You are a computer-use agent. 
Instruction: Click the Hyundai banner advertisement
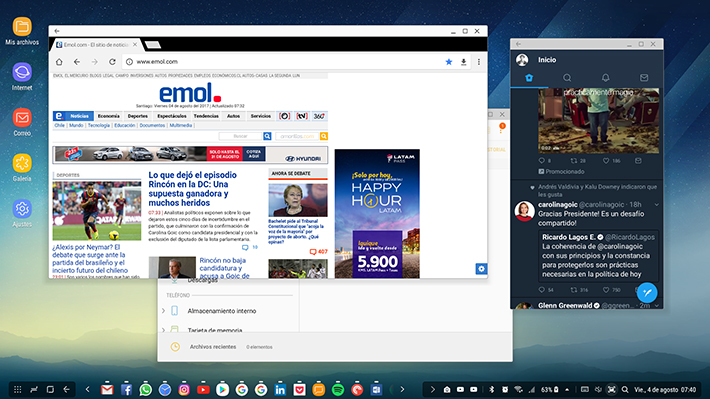[x=190, y=154]
